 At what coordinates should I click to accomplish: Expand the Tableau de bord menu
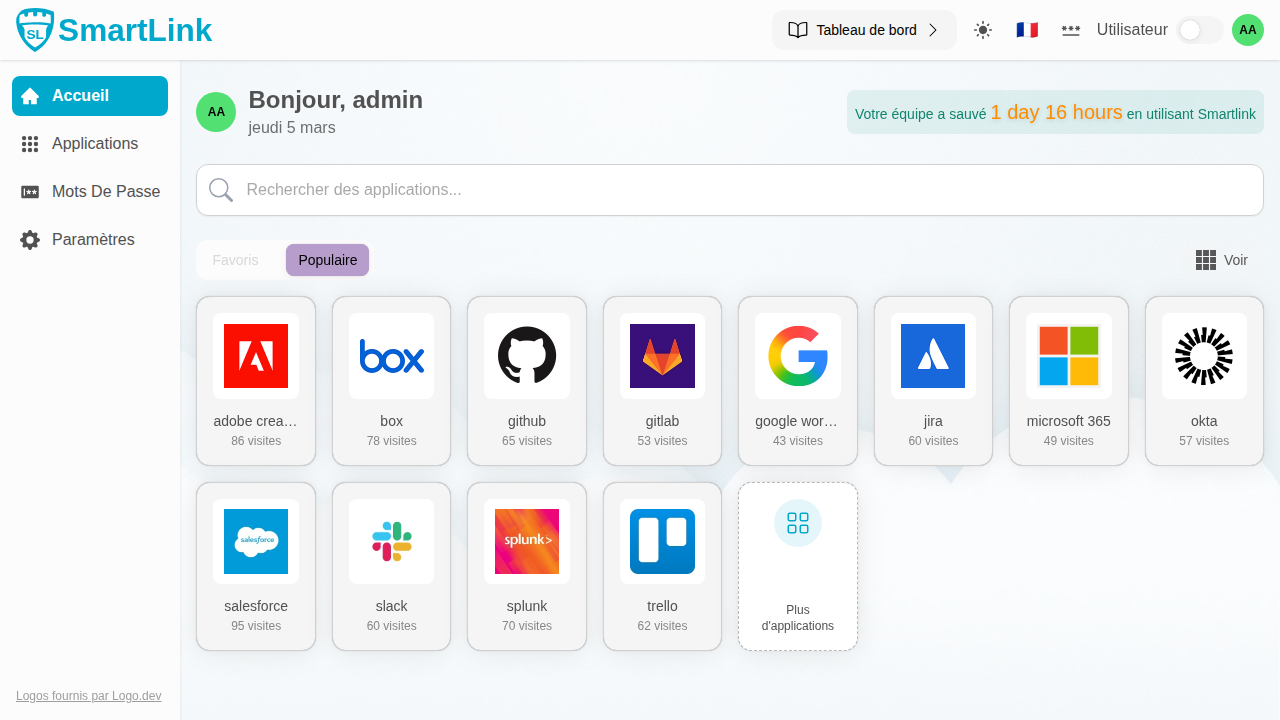coord(864,30)
